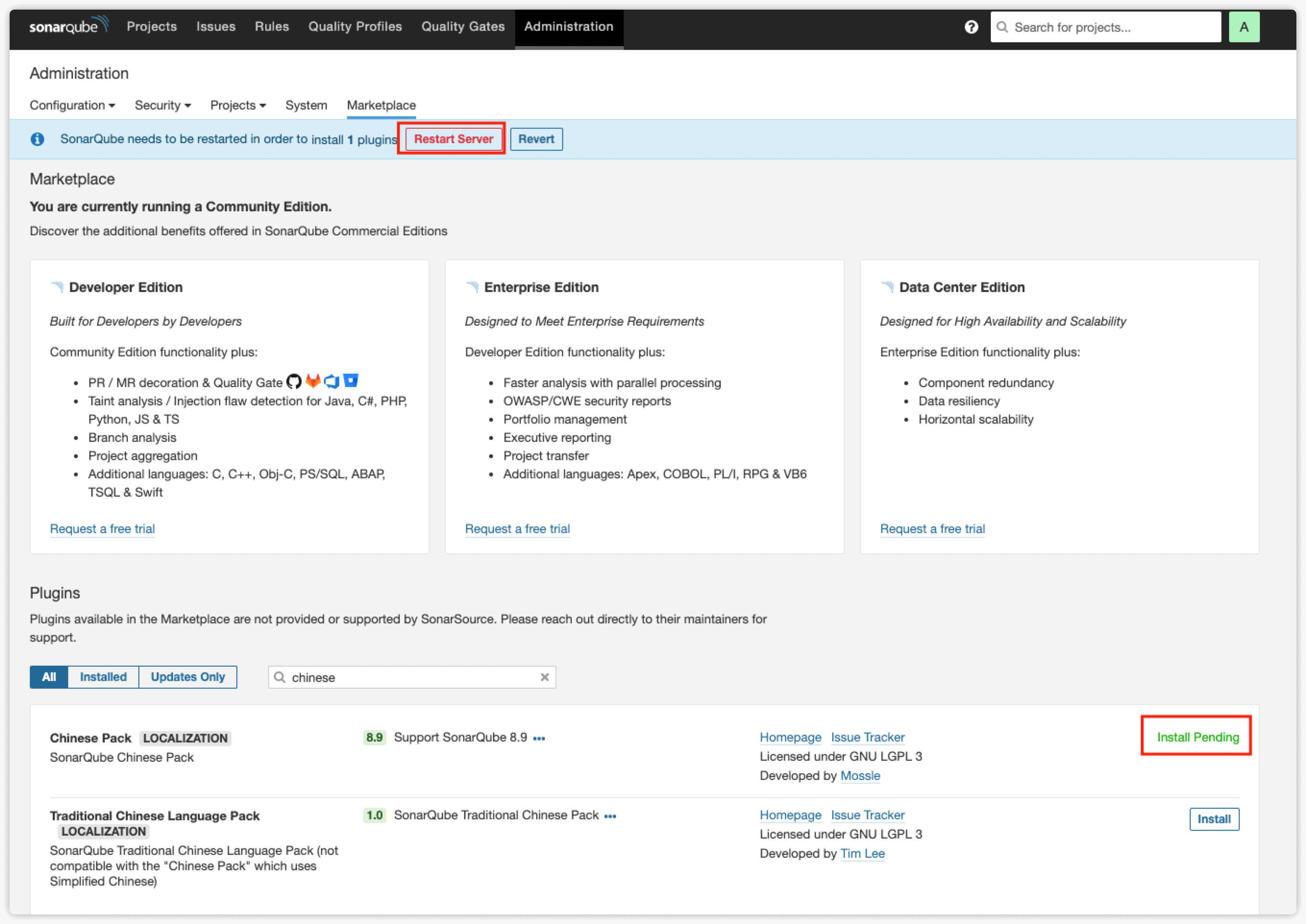
Task: Open the System tab
Action: point(306,105)
